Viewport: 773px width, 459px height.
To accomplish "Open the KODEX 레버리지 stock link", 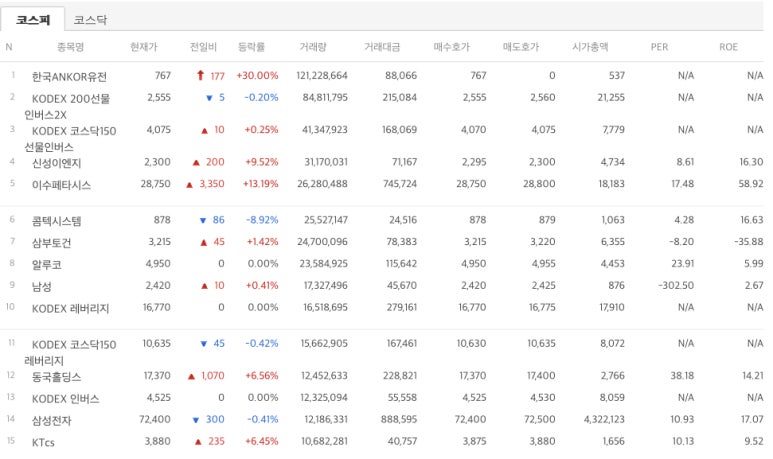I will pos(70,309).
